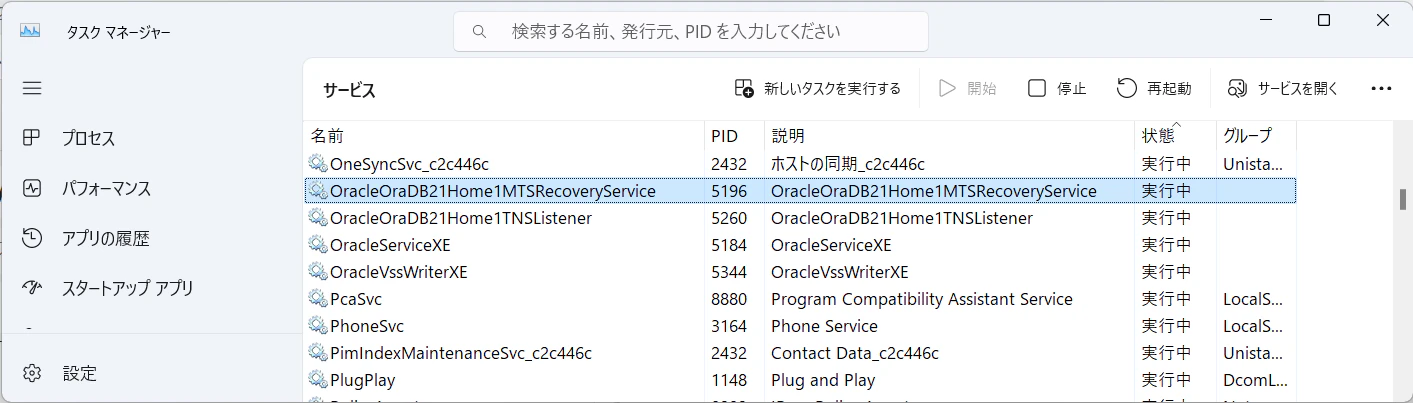This screenshot has width=1413, height=403.
Task: Click the スタートアップ アプリ gauge icon
Action: pyautogui.click(x=32, y=288)
